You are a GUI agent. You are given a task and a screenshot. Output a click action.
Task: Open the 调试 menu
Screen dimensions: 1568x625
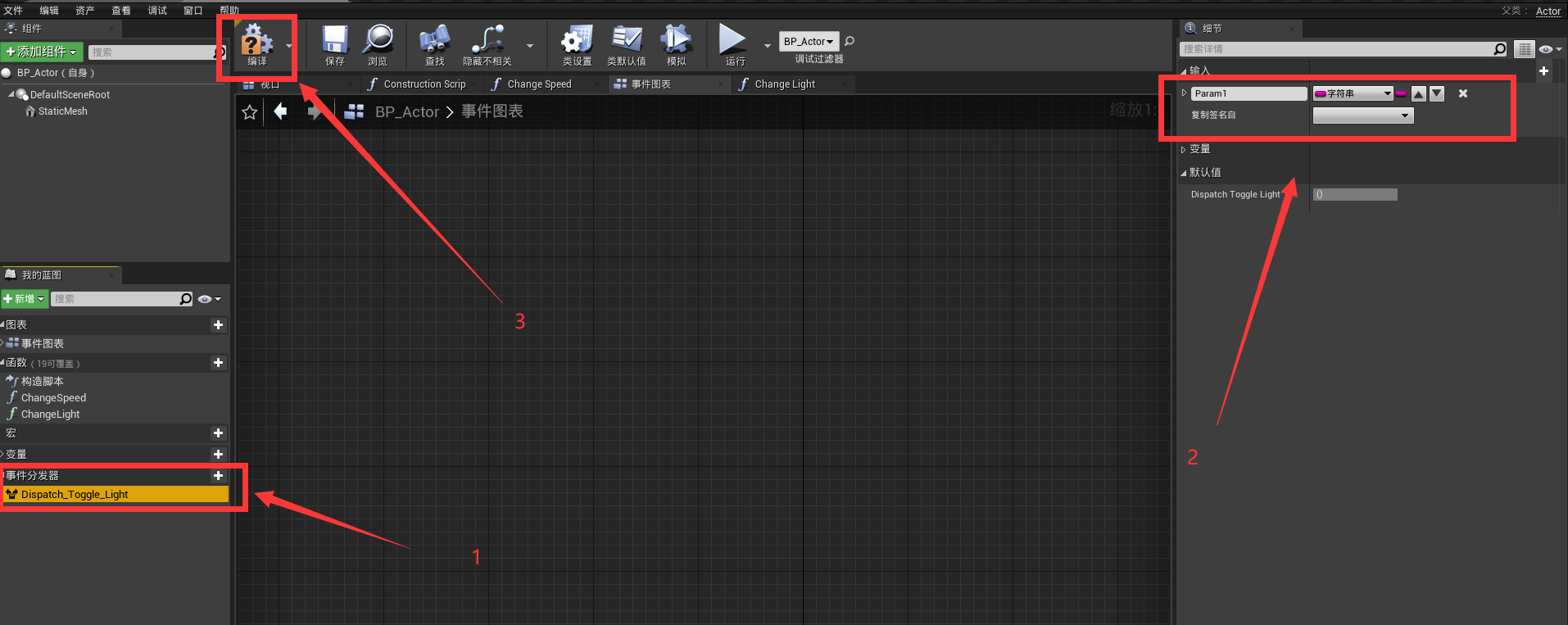[156, 10]
